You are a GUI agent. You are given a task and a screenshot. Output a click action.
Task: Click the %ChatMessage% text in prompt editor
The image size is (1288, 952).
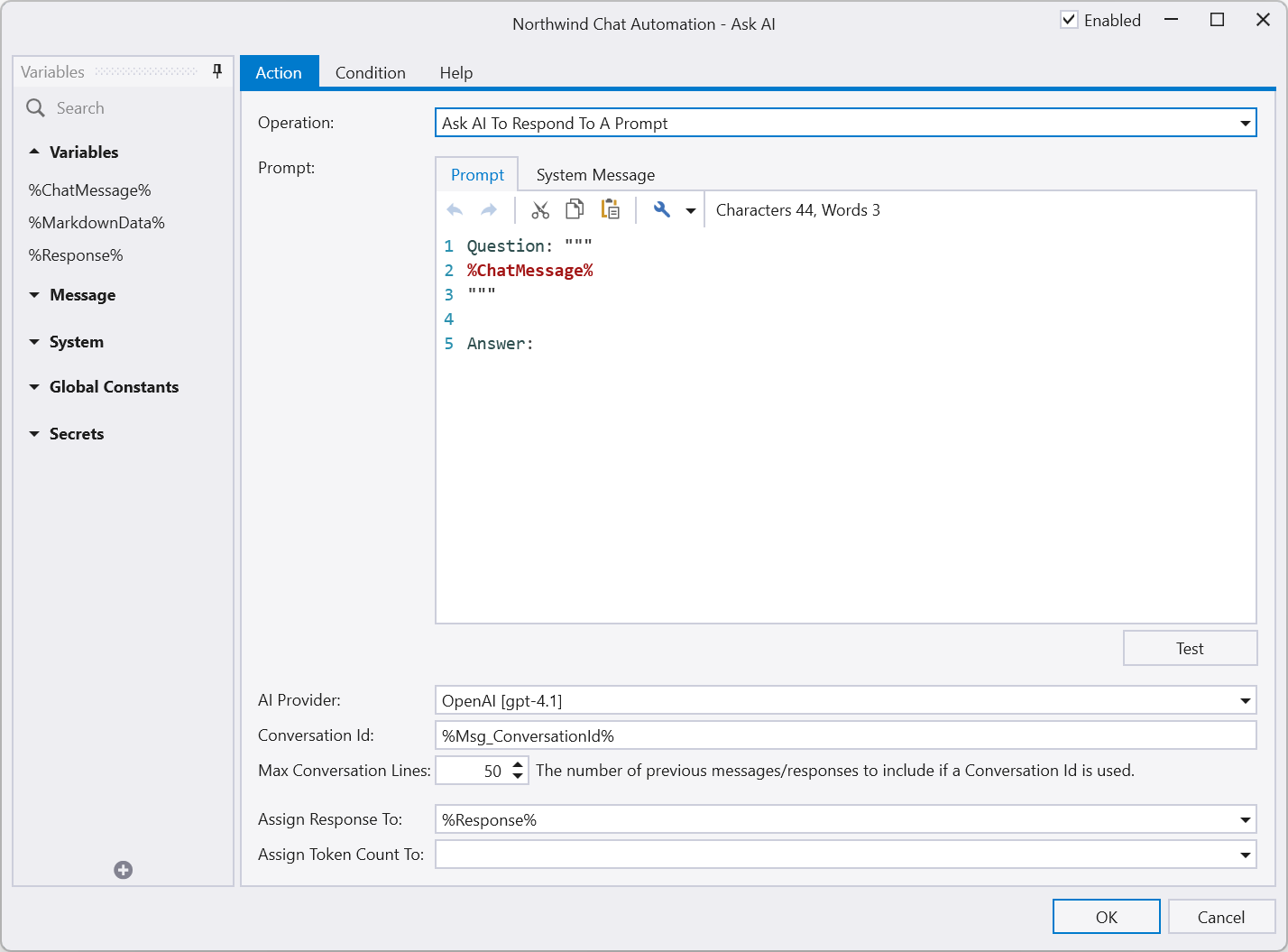coord(530,271)
